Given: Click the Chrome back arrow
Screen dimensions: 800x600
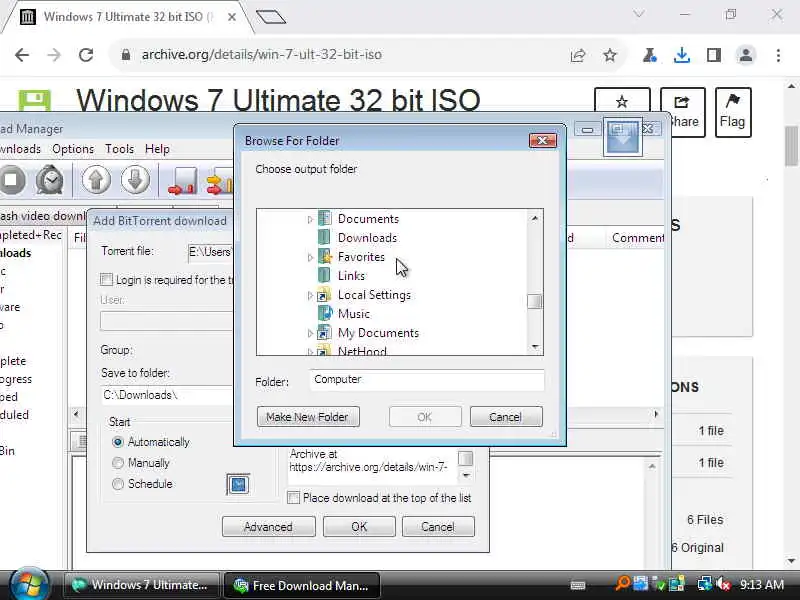Looking at the screenshot, I should coord(22,55).
